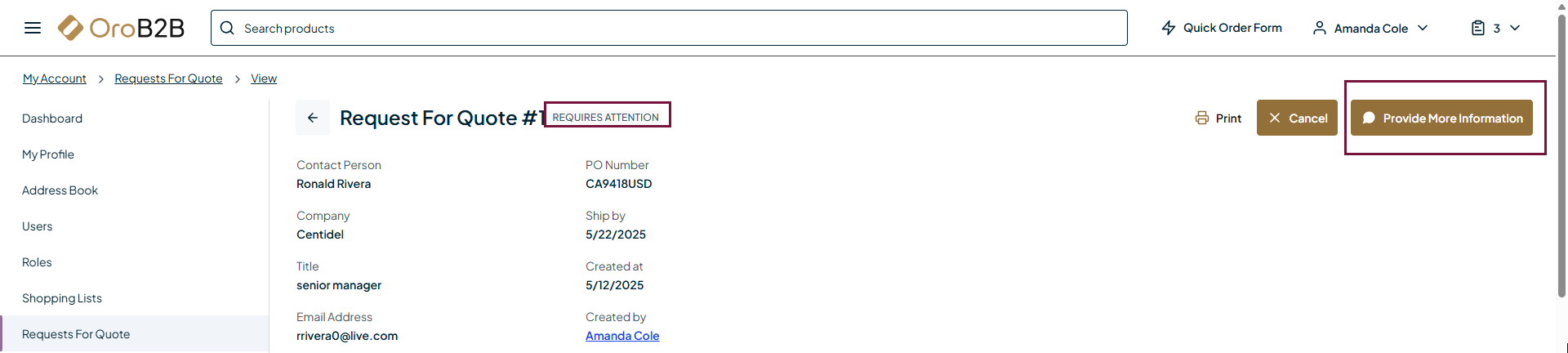Click the page's vertical scrollbar
The height and width of the screenshot is (353, 1568).
pyautogui.click(x=1561, y=163)
